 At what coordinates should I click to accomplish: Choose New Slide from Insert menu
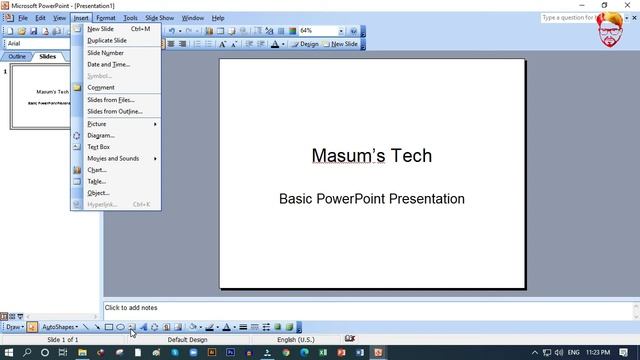click(x=116, y=29)
